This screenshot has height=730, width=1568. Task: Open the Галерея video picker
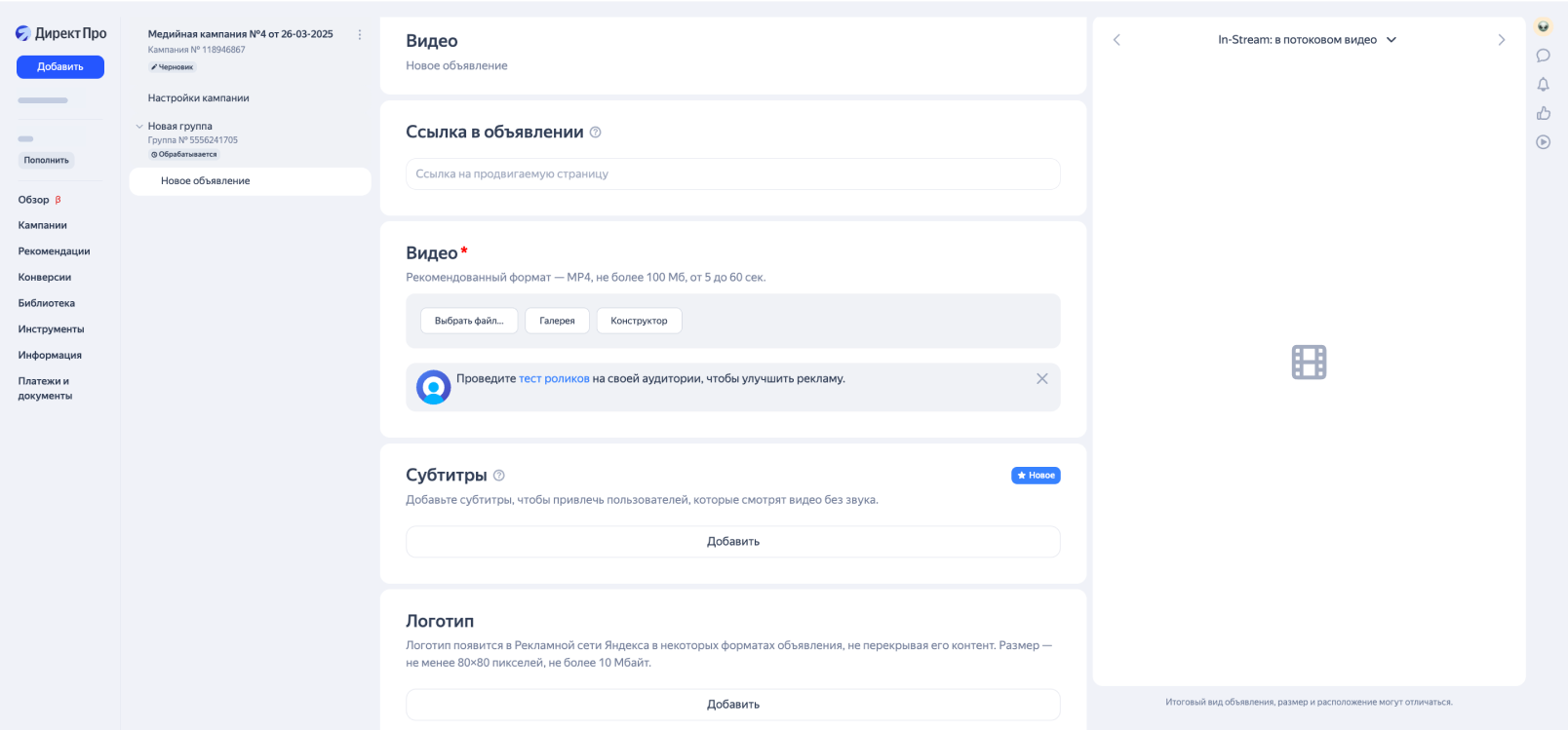(557, 321)
